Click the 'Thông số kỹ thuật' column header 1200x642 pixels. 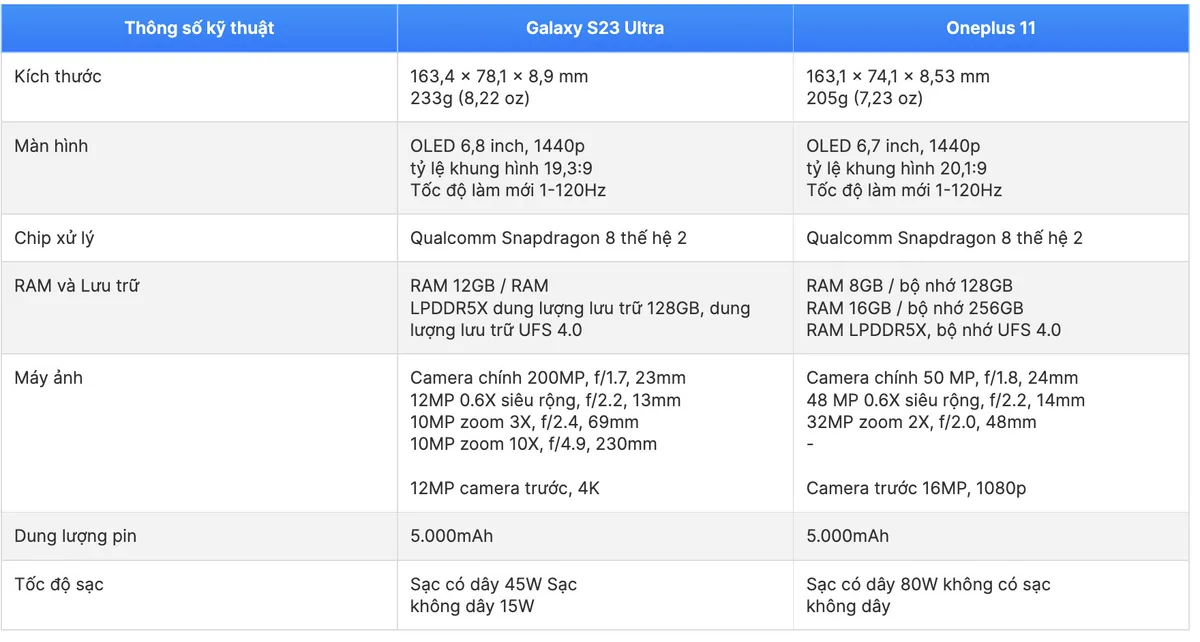200,28
